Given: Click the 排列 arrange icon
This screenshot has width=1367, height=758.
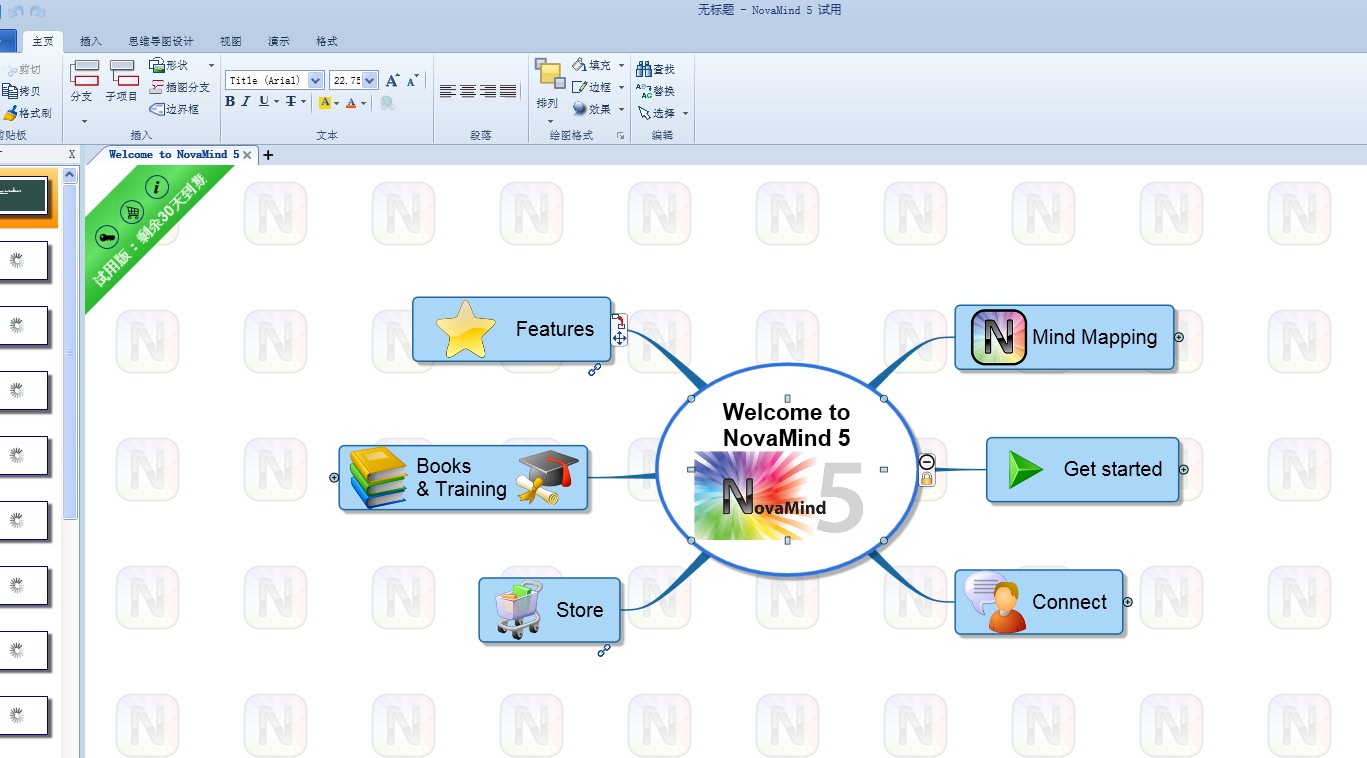Looking at the screenshot, I should click(549, 73).
